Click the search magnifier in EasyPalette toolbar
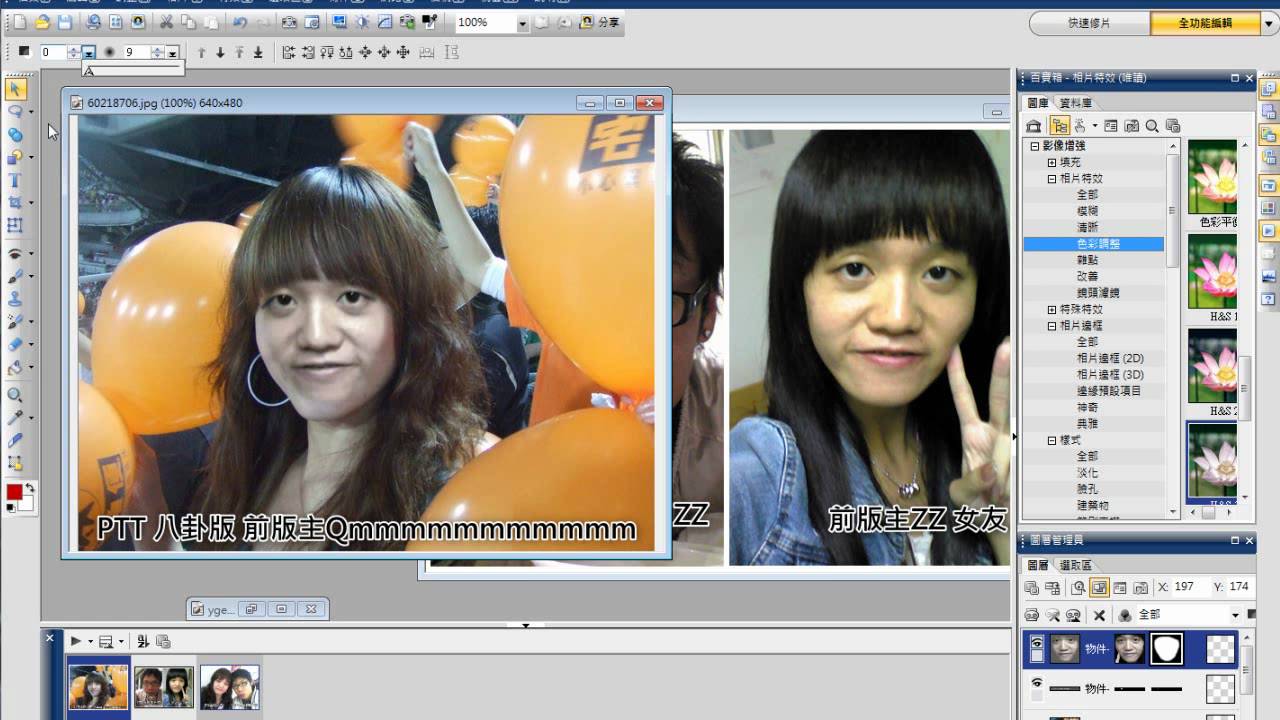Viewport: 1280px width, 720px height. [1152, 126]
